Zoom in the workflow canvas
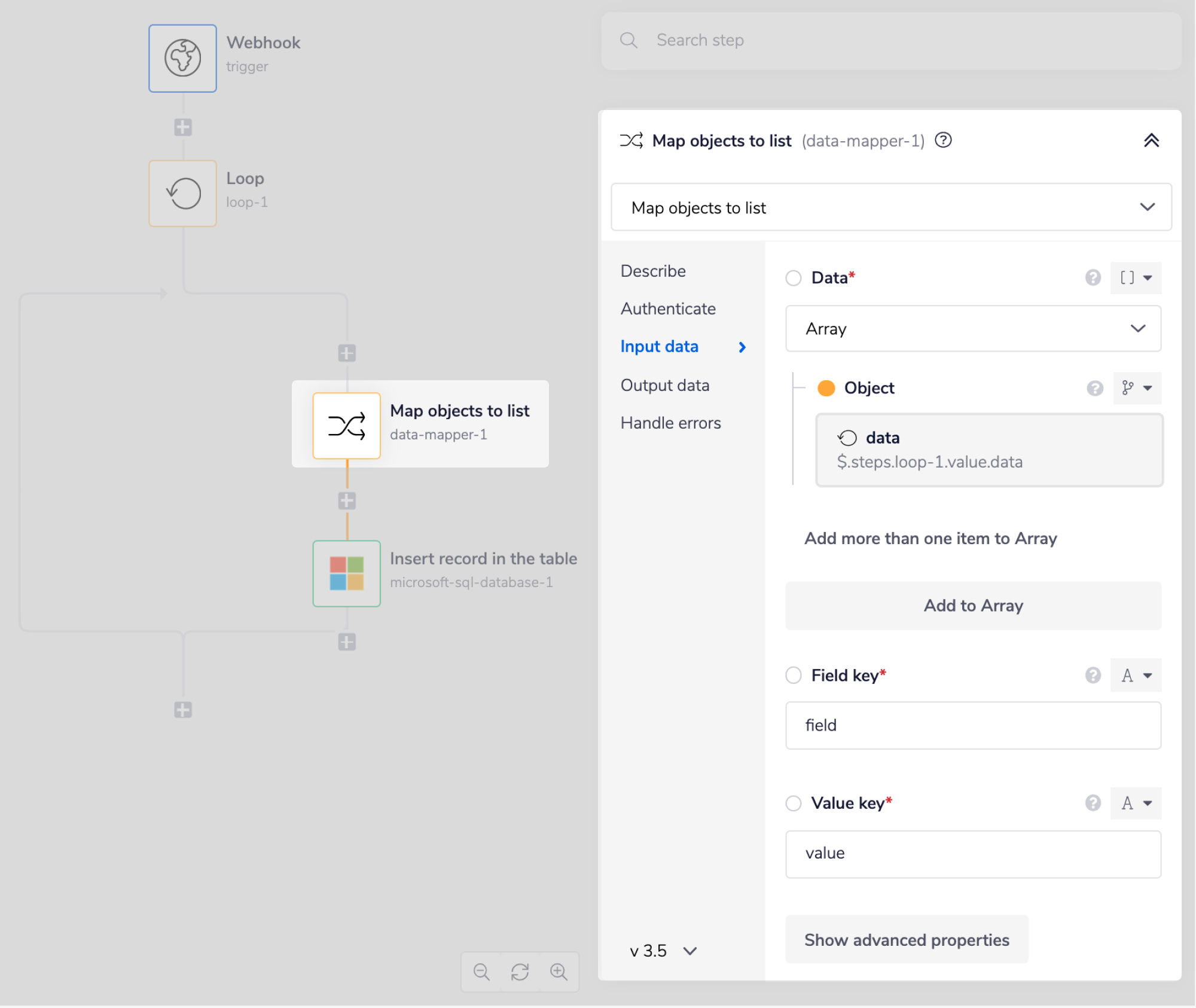 [559, 972]
